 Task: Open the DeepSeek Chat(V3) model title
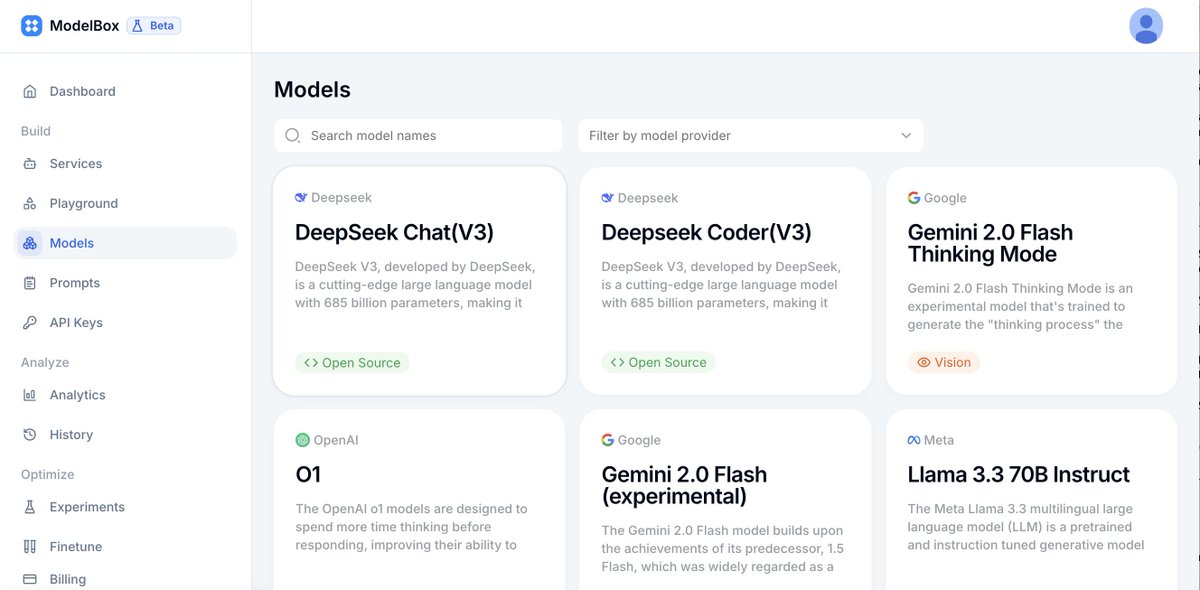[x=394, y=233]
